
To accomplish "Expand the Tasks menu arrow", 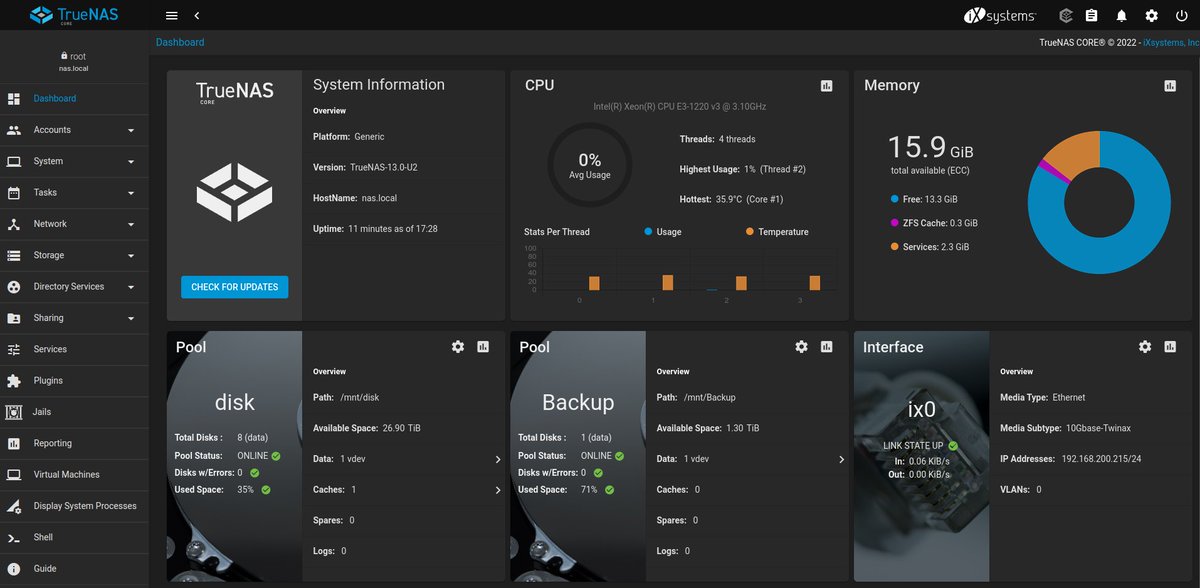I will point(131,193).
